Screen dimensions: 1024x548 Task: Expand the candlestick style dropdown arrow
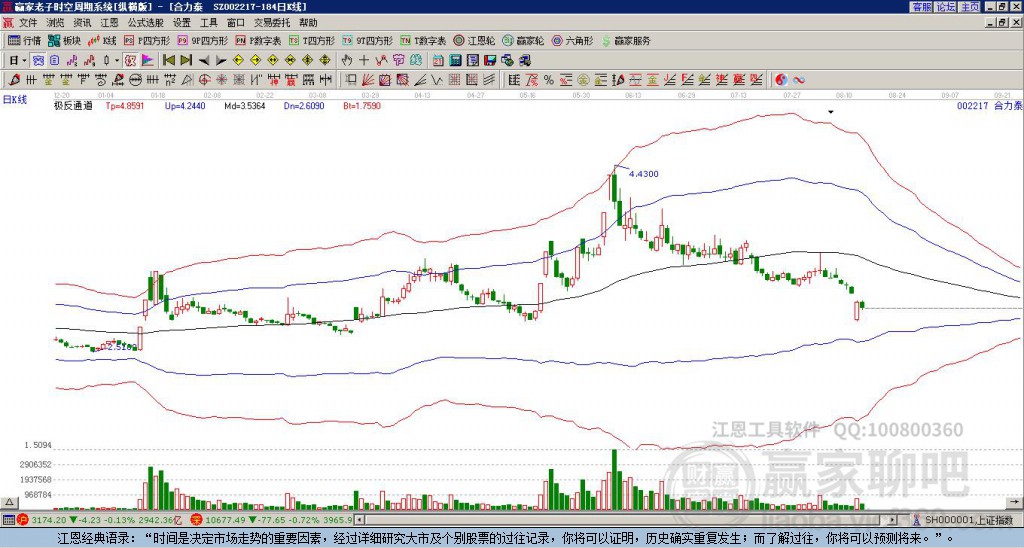click(117, 61)
